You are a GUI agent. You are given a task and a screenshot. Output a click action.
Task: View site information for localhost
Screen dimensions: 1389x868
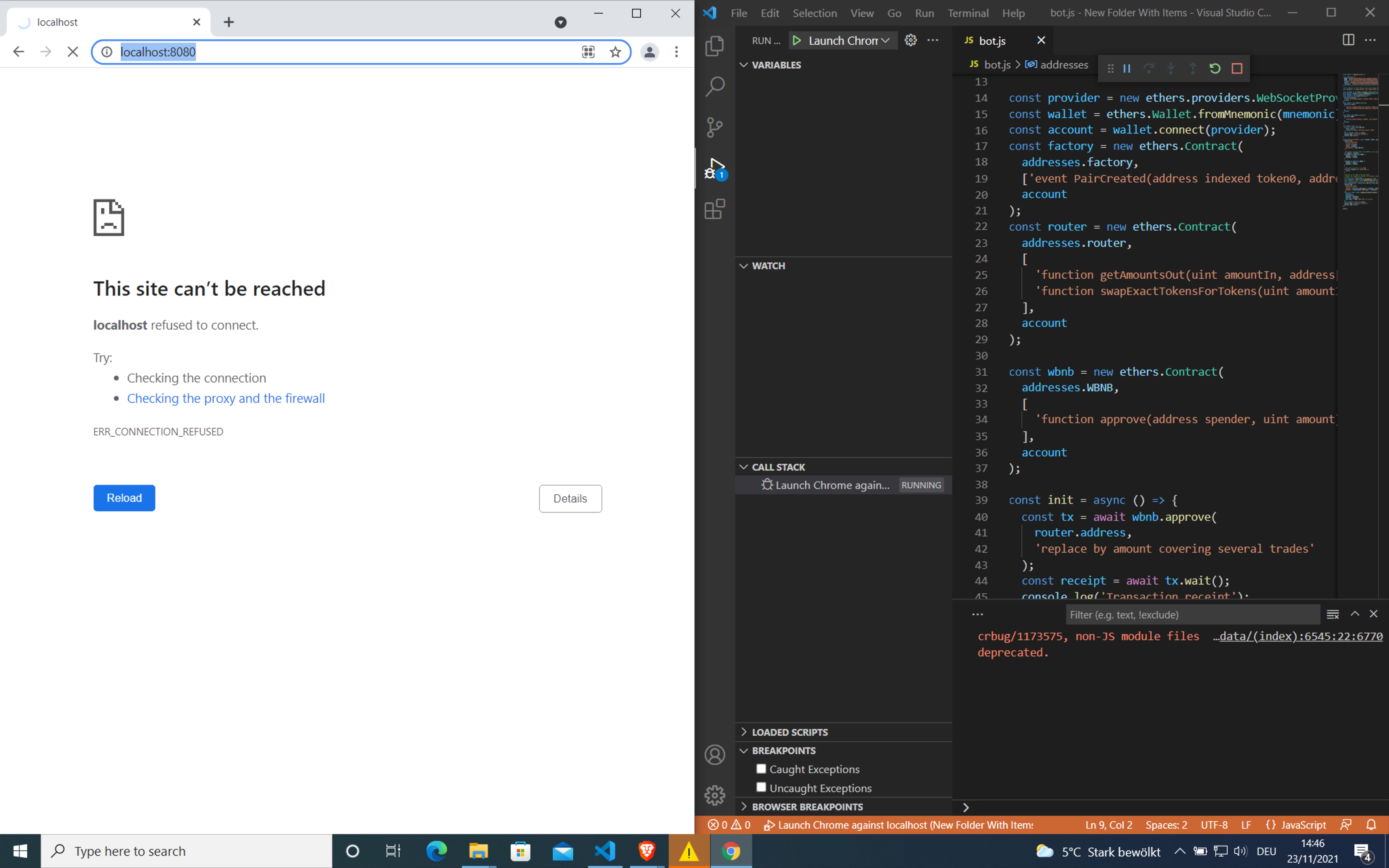tap(107, 52)
